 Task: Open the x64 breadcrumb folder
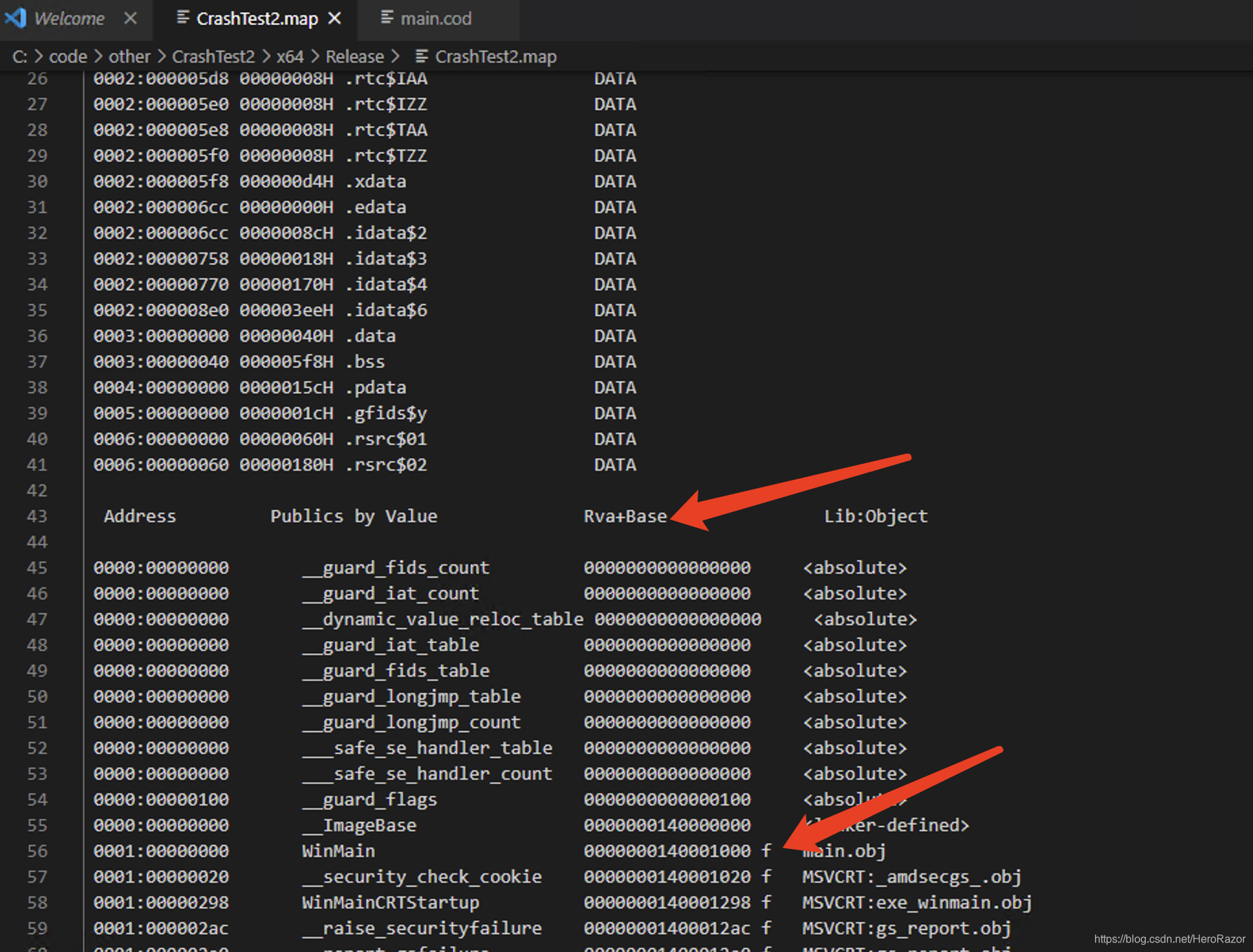[x=290, y=56]
